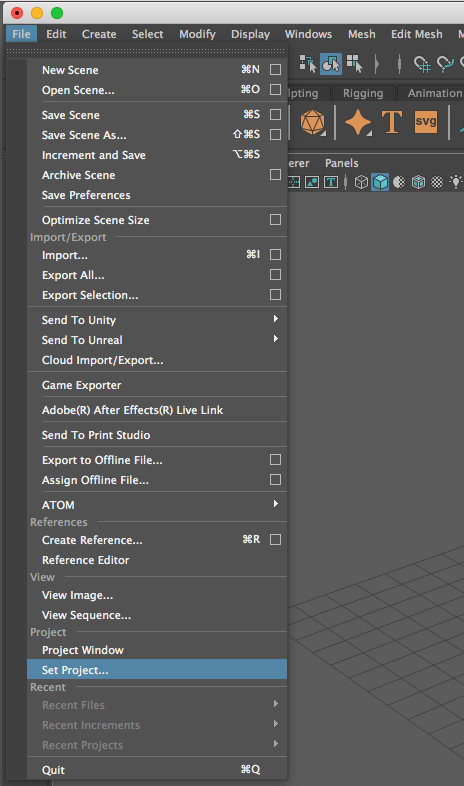
Task: Enable the snap to grids magnet icon
Action: 422,64
